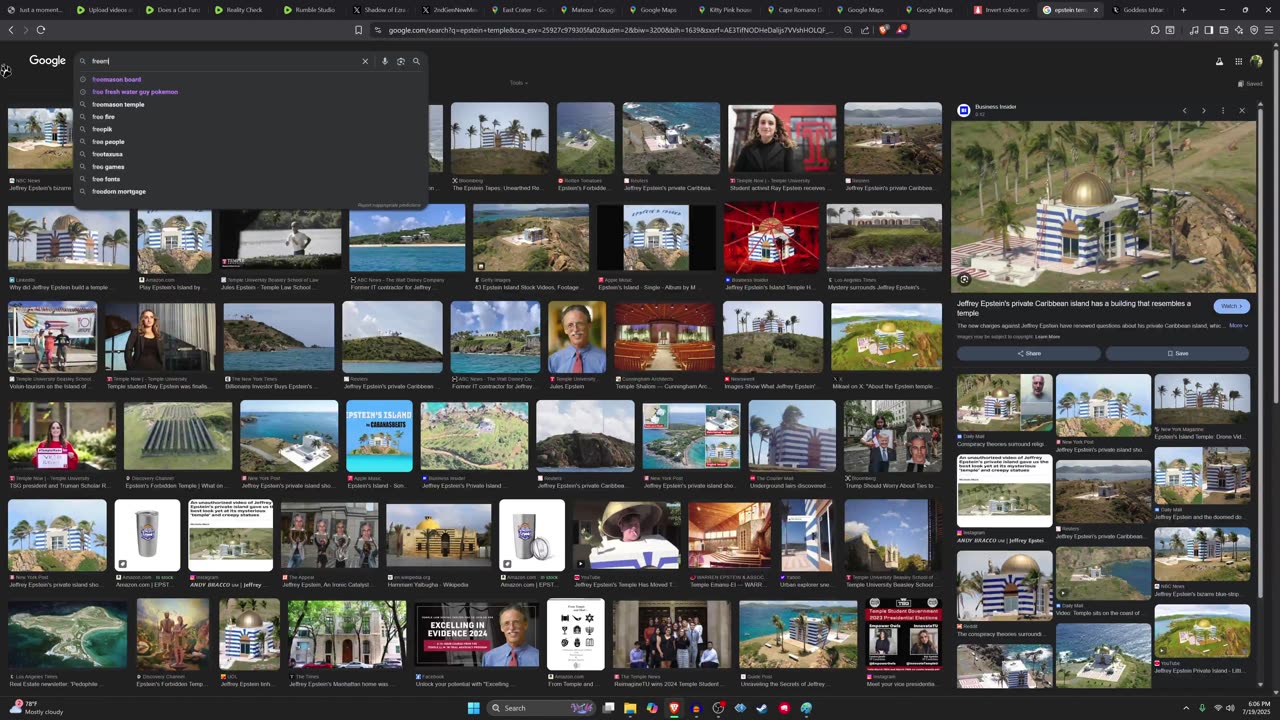Click the Brave Shields lion icon

pyautogui.click(x=883, y=30)
